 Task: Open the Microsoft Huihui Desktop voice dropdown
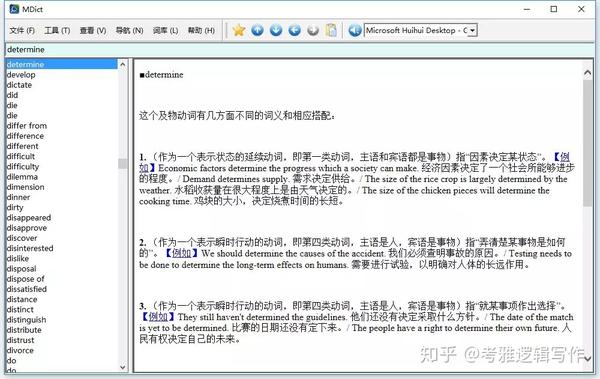(x=473, y=30)
